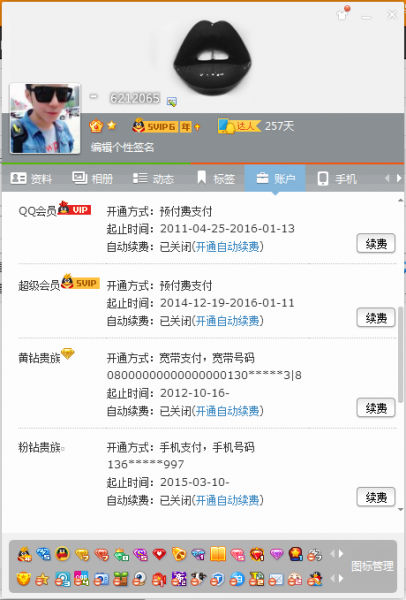406x600 pixels.
Task: Open the 资料 profile tab
Action: pos(31,178)
